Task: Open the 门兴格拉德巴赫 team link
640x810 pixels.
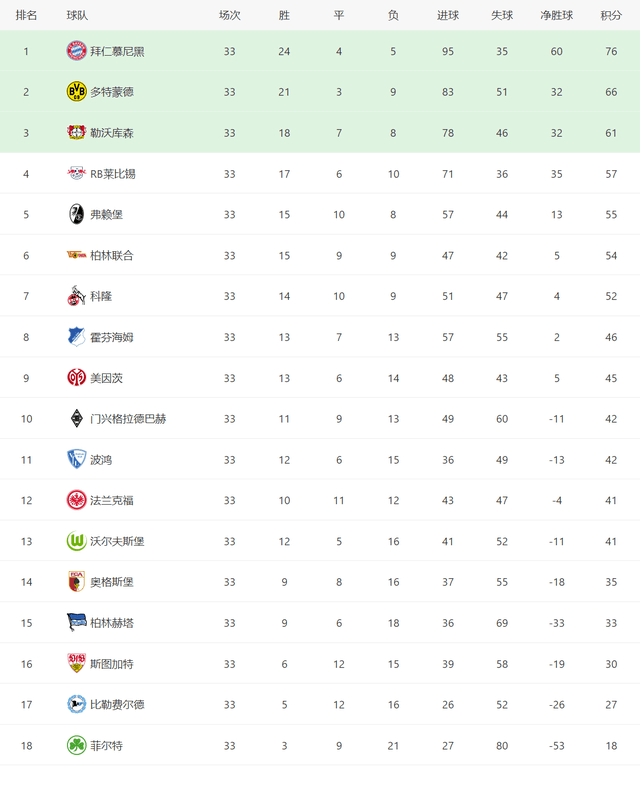Action: pos(128,418)
